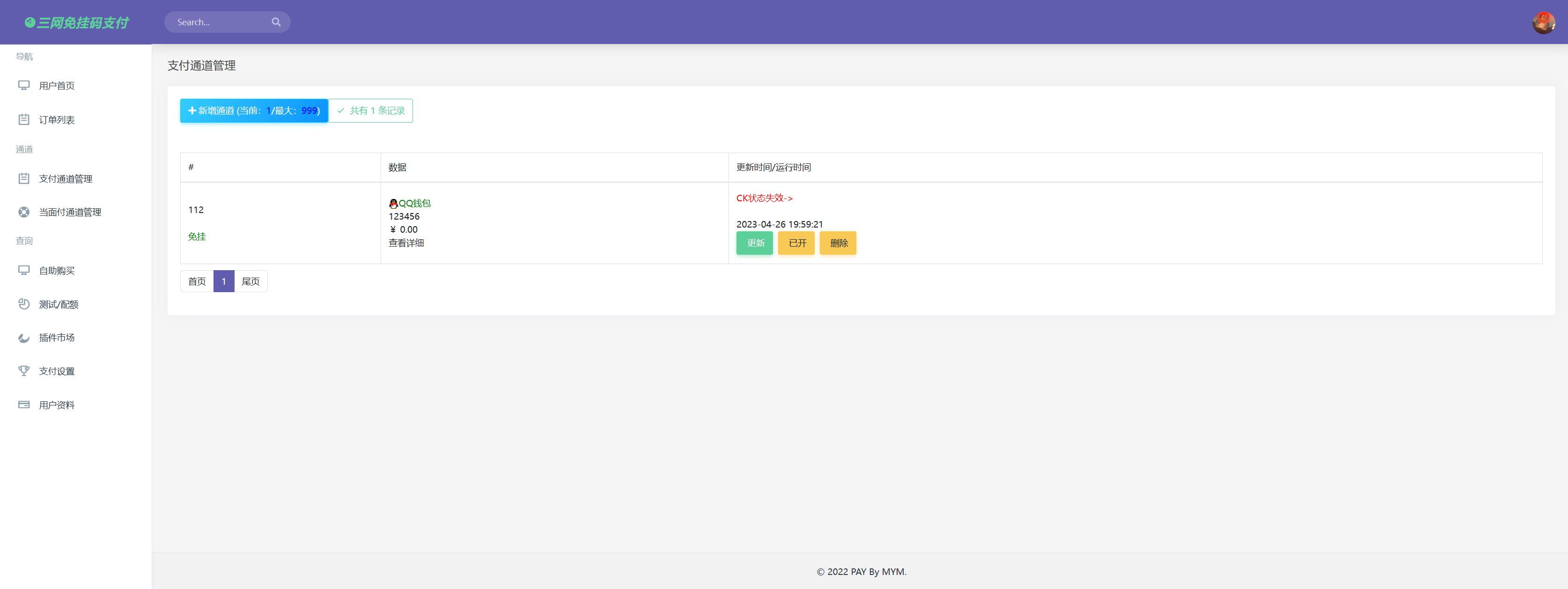
Task: Click the monitor icon beside 用户首页
Action: pos(24,86)
